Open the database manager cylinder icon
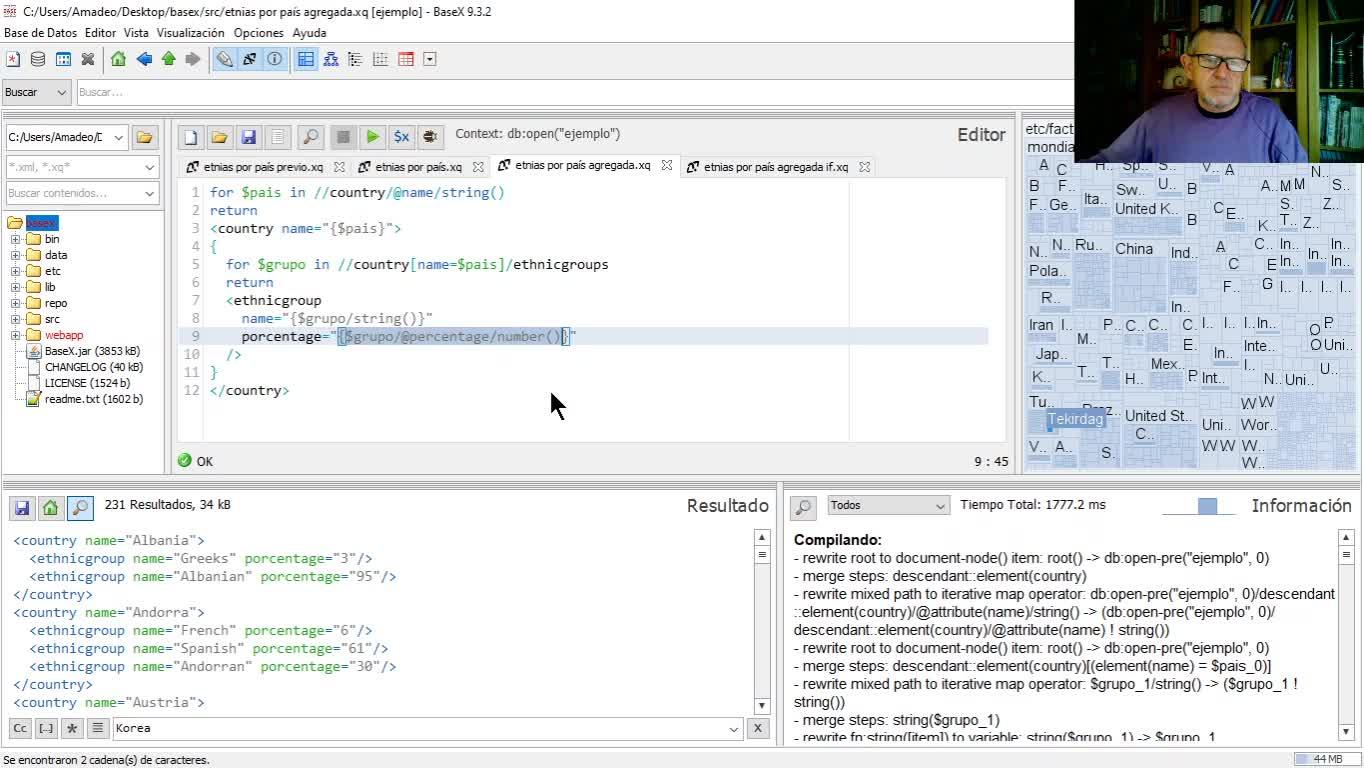 (x=38, y=59)
